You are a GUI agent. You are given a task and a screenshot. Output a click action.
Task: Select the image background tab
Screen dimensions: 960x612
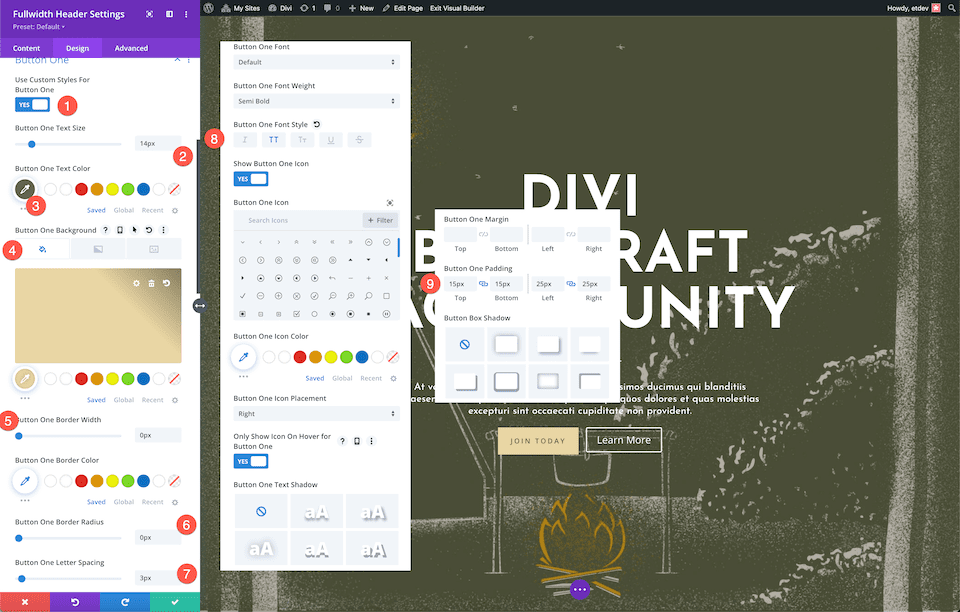coord(154,249)
